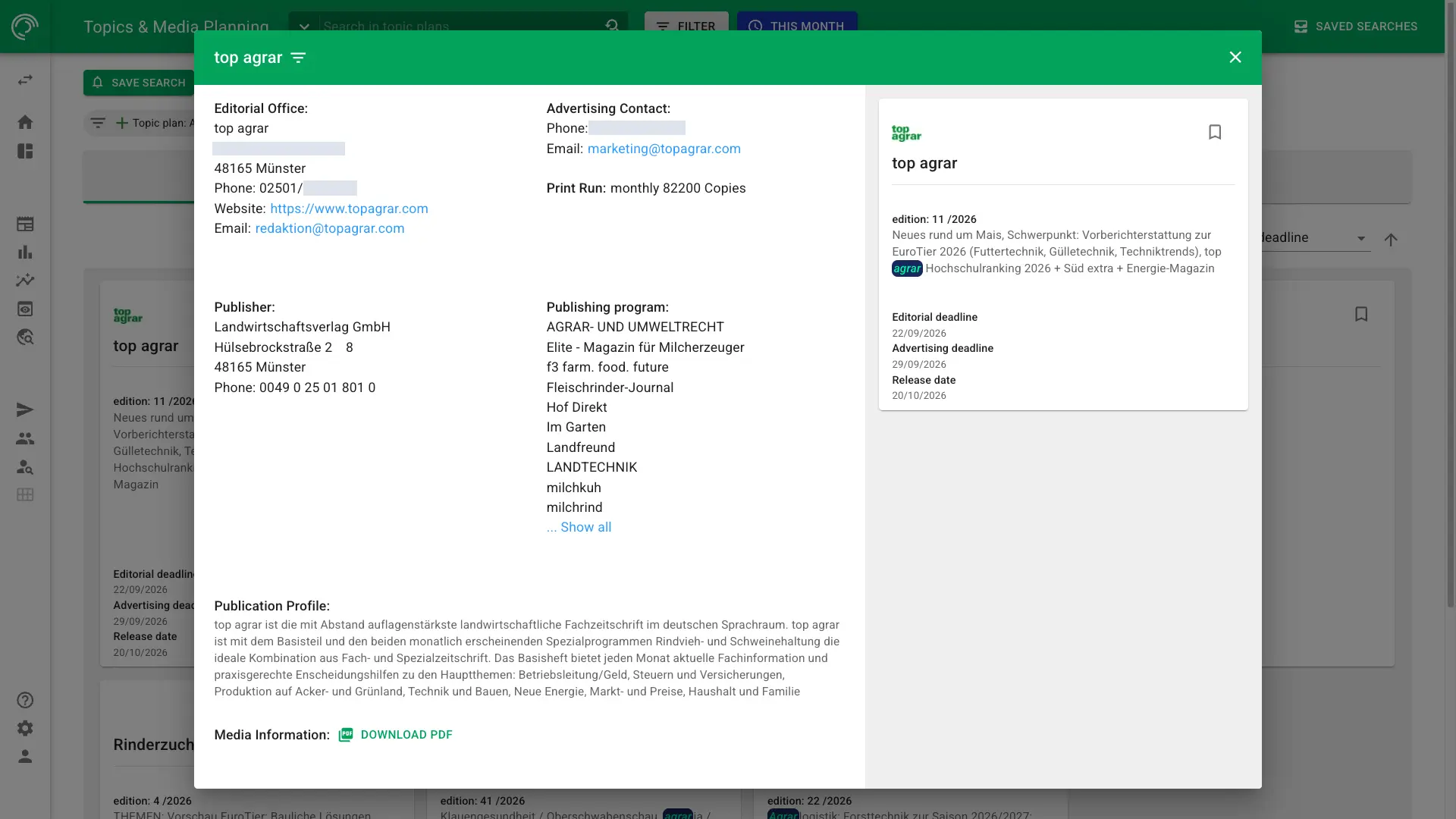
Task: Click 'Fleischrinder-Journal' entry
Action: tap(610, 388)
